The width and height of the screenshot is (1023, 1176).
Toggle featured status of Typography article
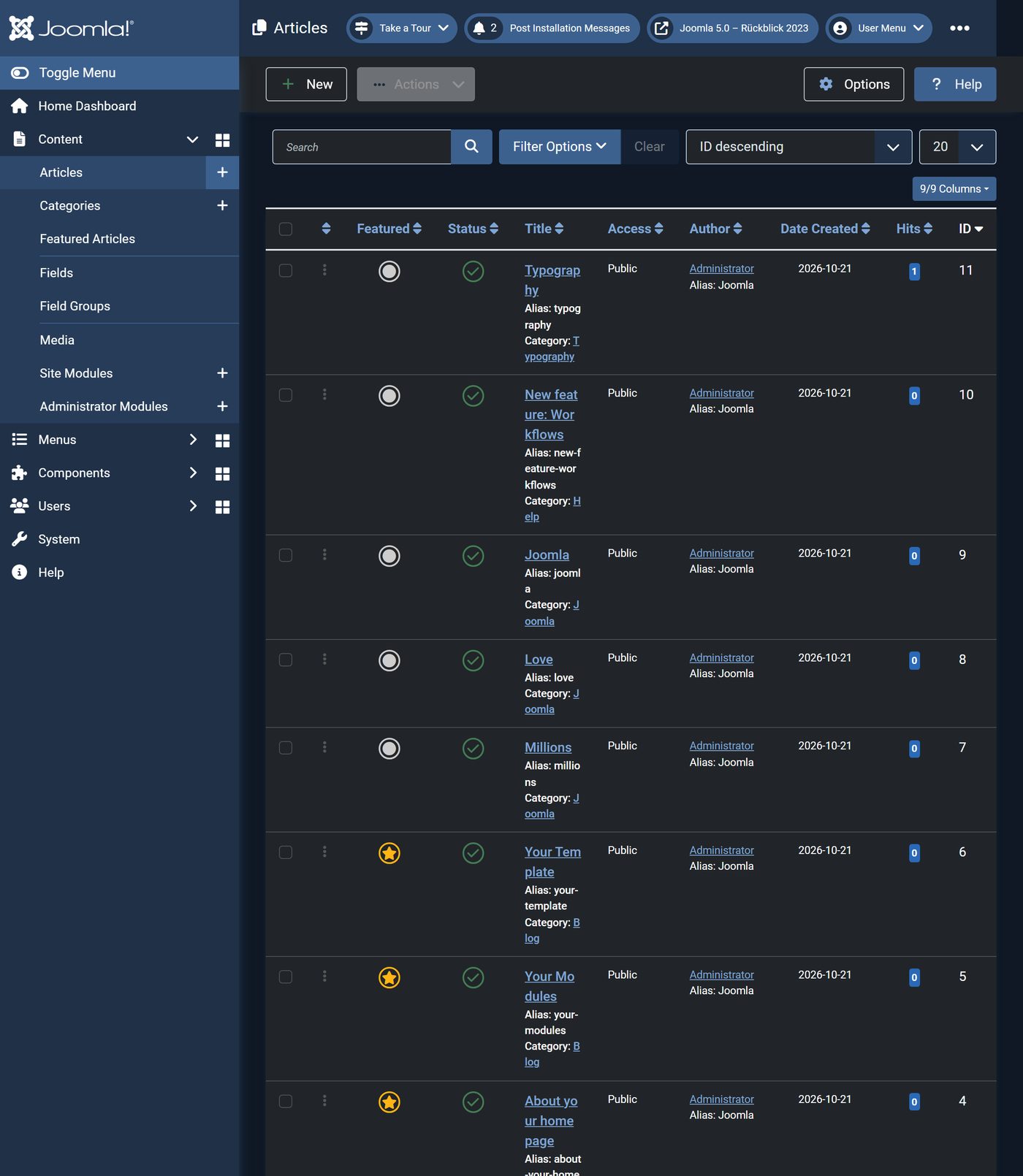[x=389, y=272]
